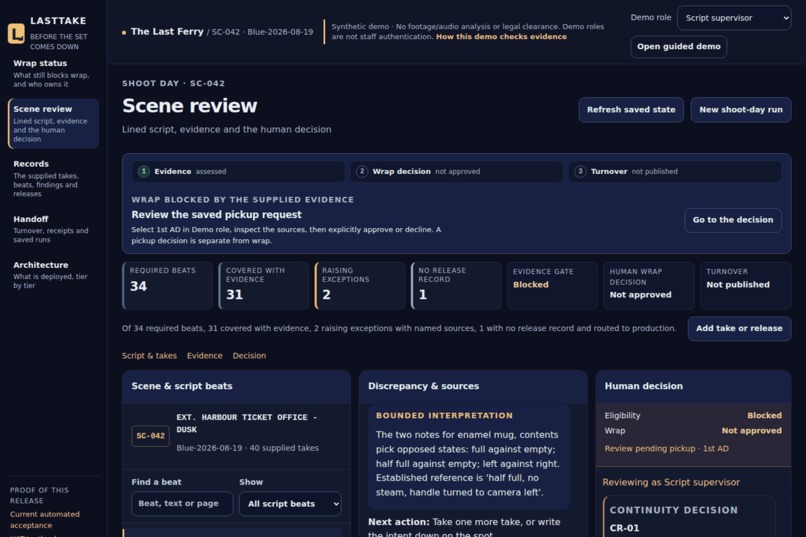This screenshot has height=537, width=806.
Task: Click the Required beats 34 card
Action: click(167, 286)
